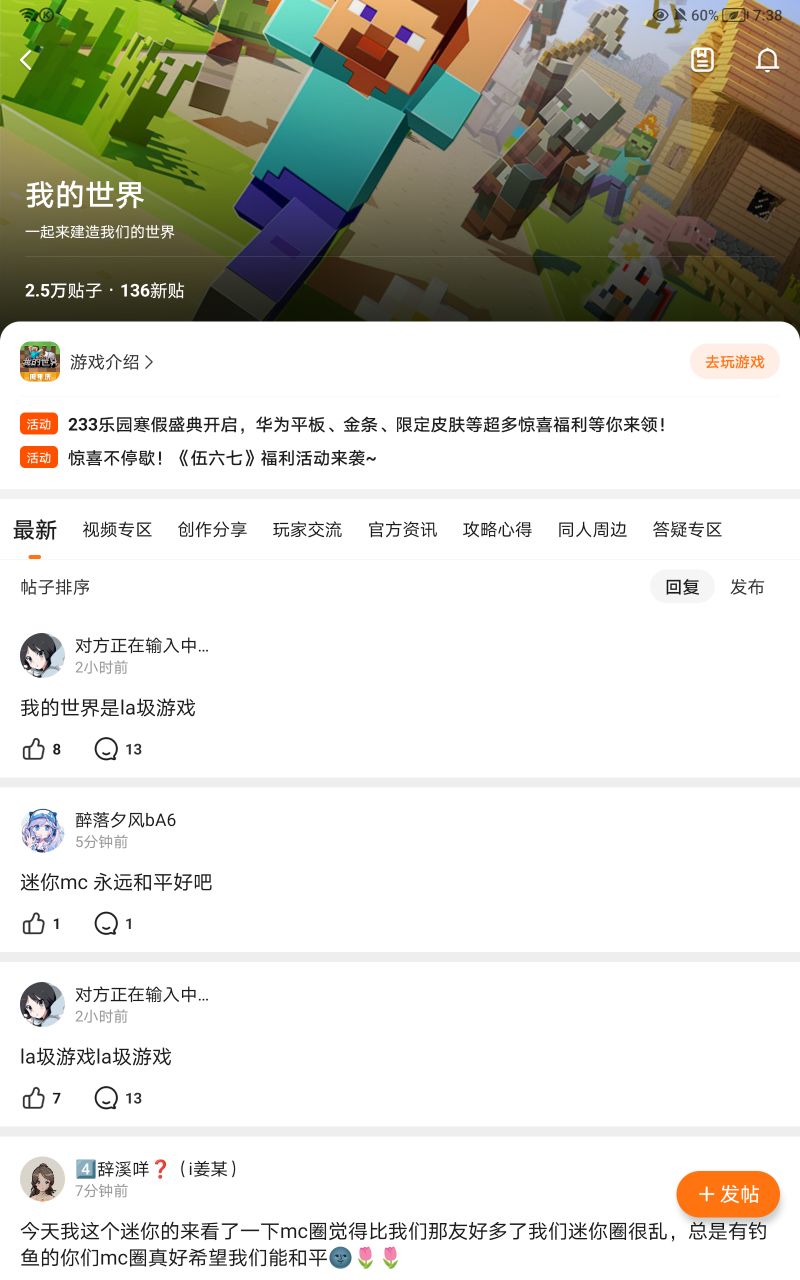Open profile avatar of 辞溪咩 user
This screenshot has width=800, height=1280.
(42, 1179)
